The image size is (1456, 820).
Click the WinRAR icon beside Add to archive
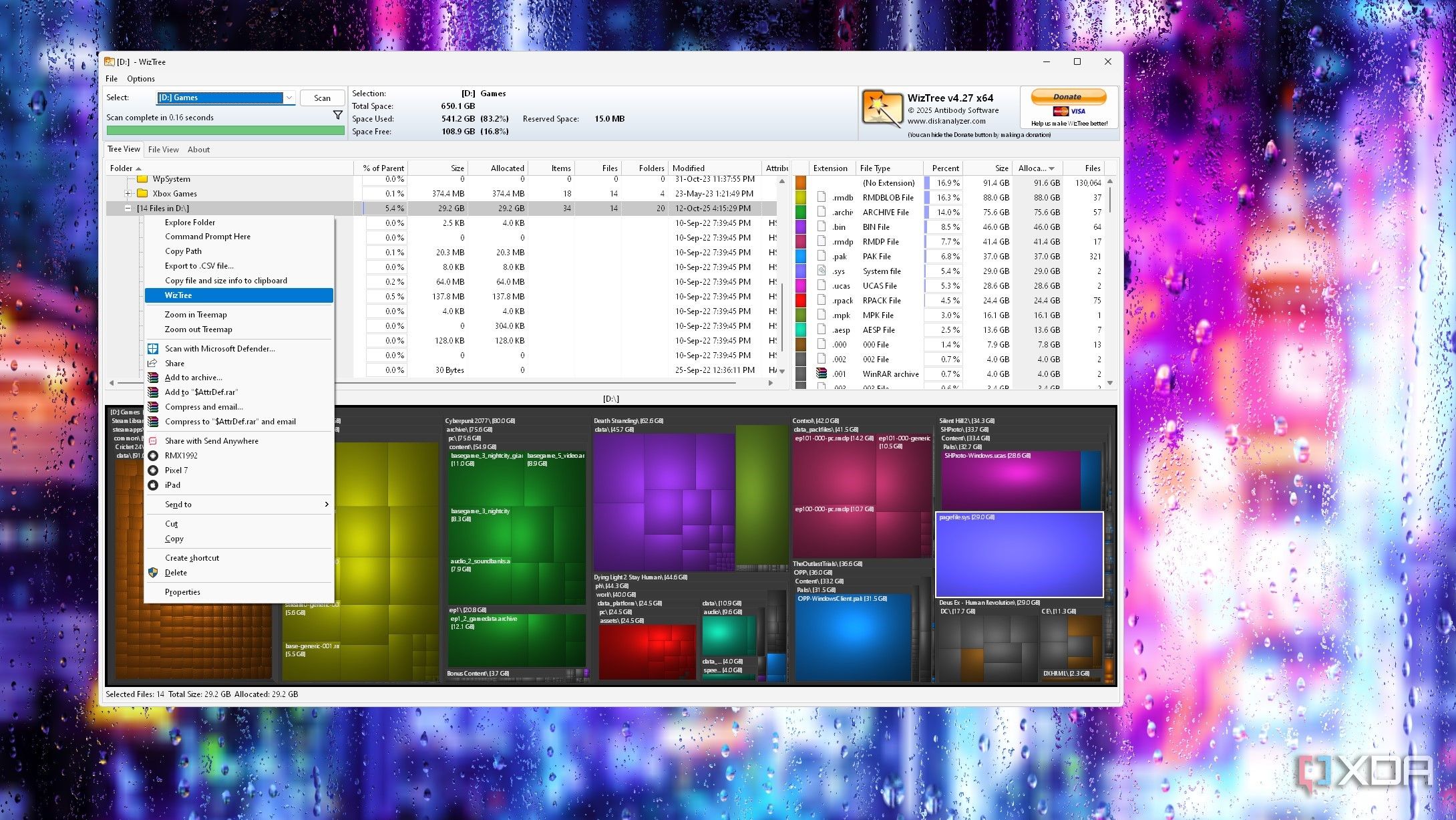(153, 378)
